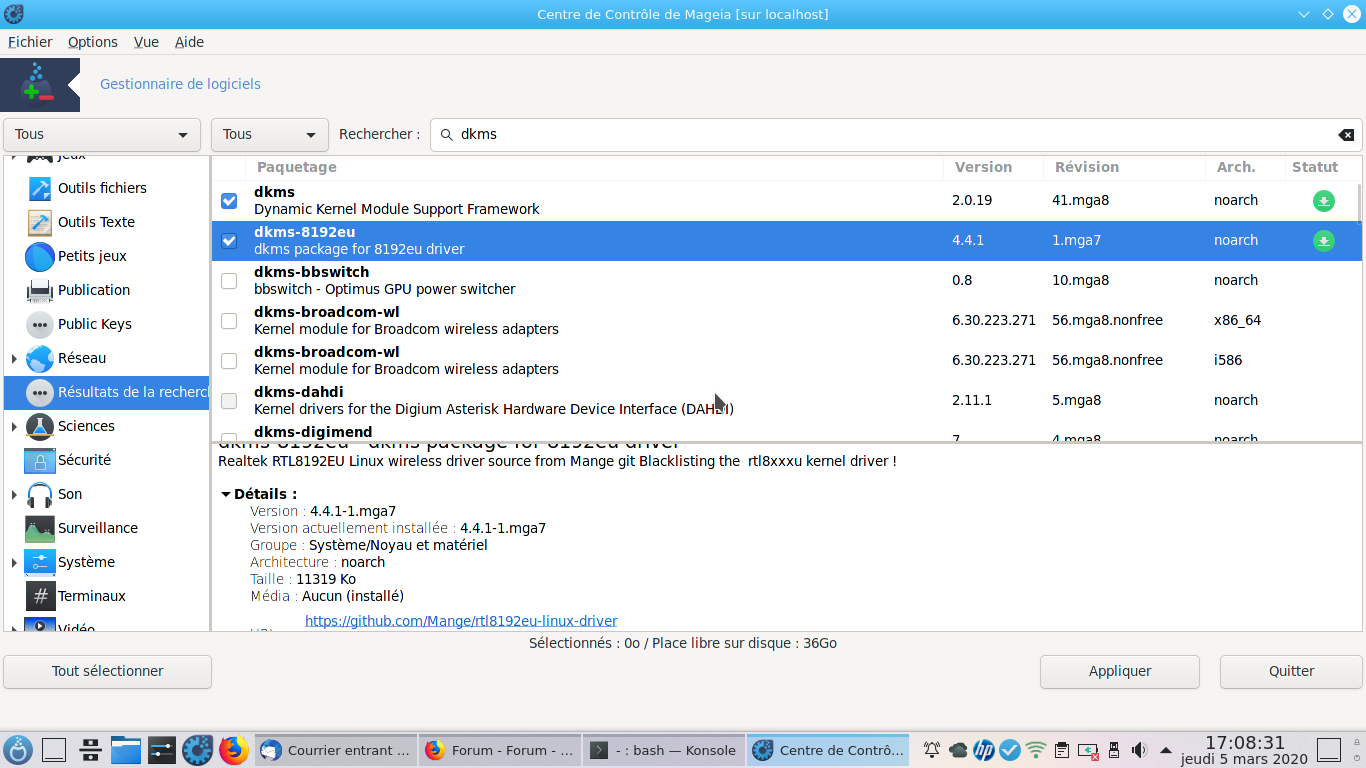Click in the dkms search input field
The image size is (1366, 768).
point(895,134)
